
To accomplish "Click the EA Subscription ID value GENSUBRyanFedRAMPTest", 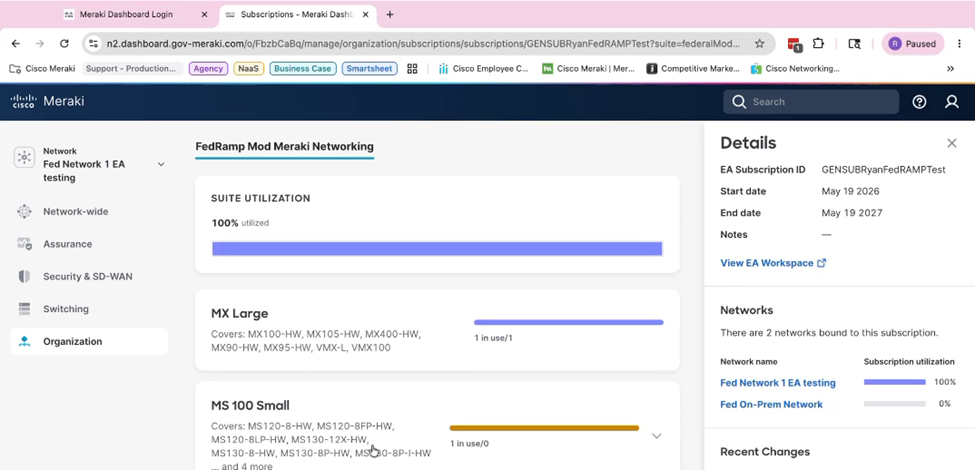I will [x=884, y=170].
